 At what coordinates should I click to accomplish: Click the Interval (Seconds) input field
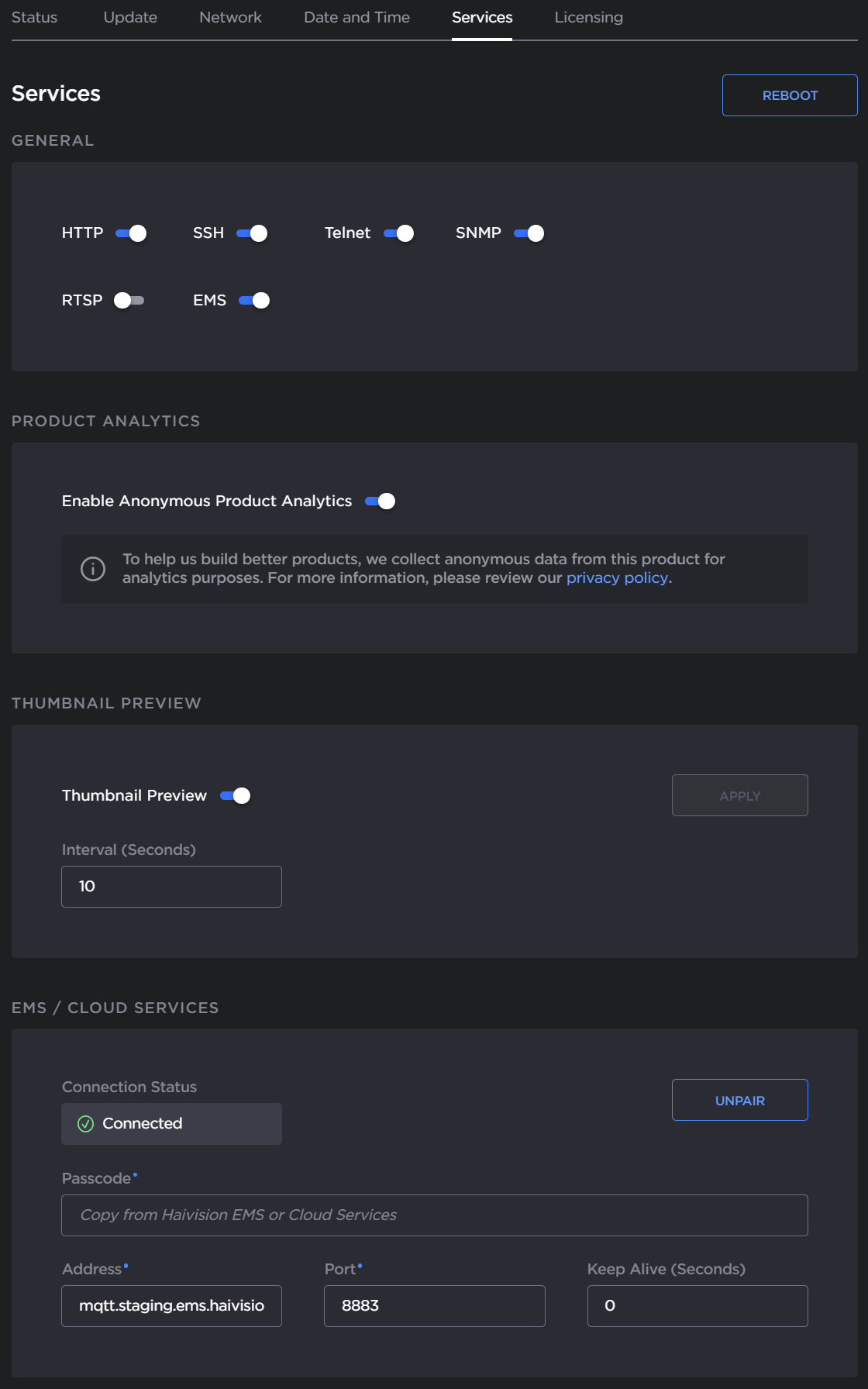tap(171, 887)
